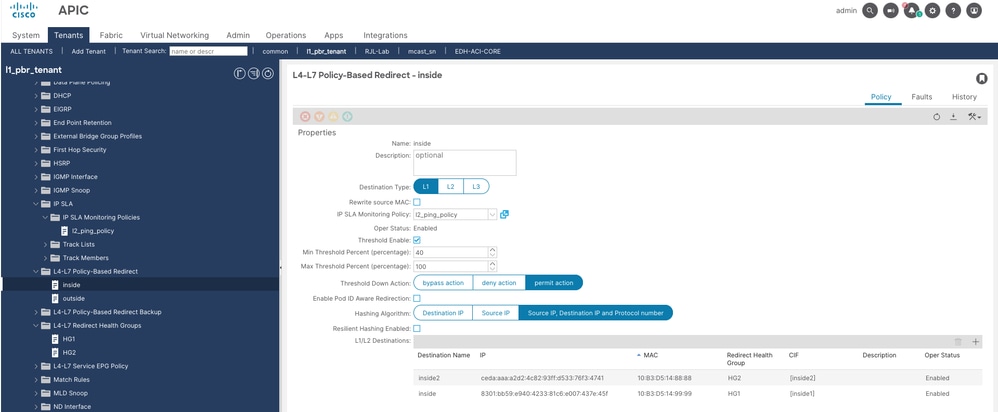Viewport: 998px width, 412px height.
Task: Click the major faults orange icon
Action: [x=319, y=117]
